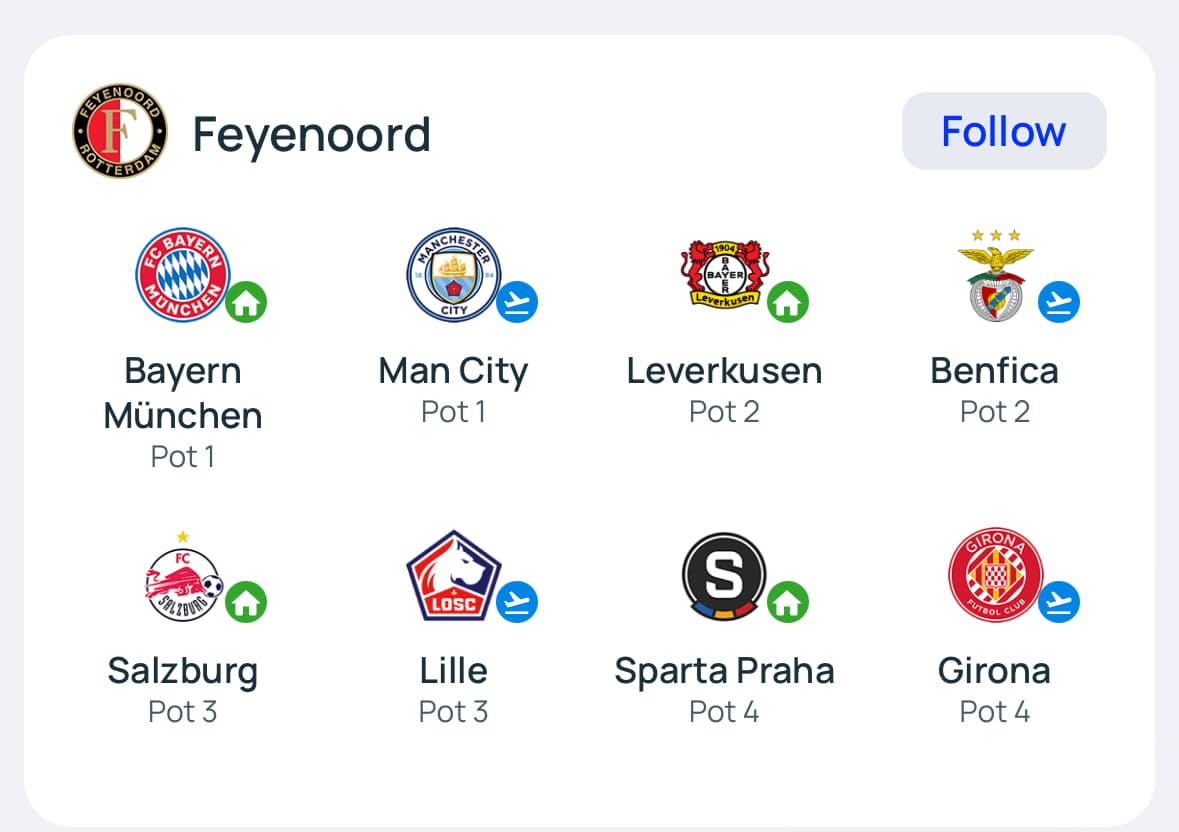Click the home badge next to Bayern
This screenshot has width=1179, height=832.
(x=246, y=302)
